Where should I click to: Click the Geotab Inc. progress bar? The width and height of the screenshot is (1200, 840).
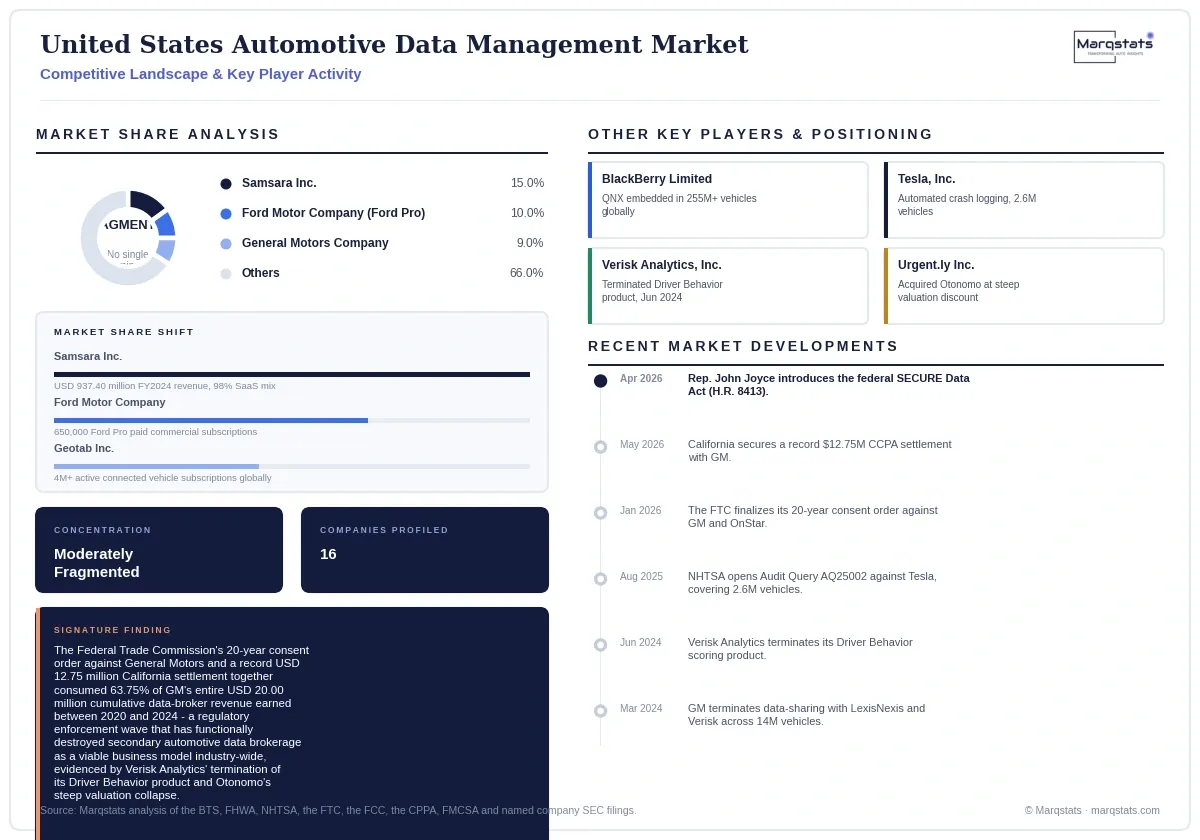(x=292, y=466)
